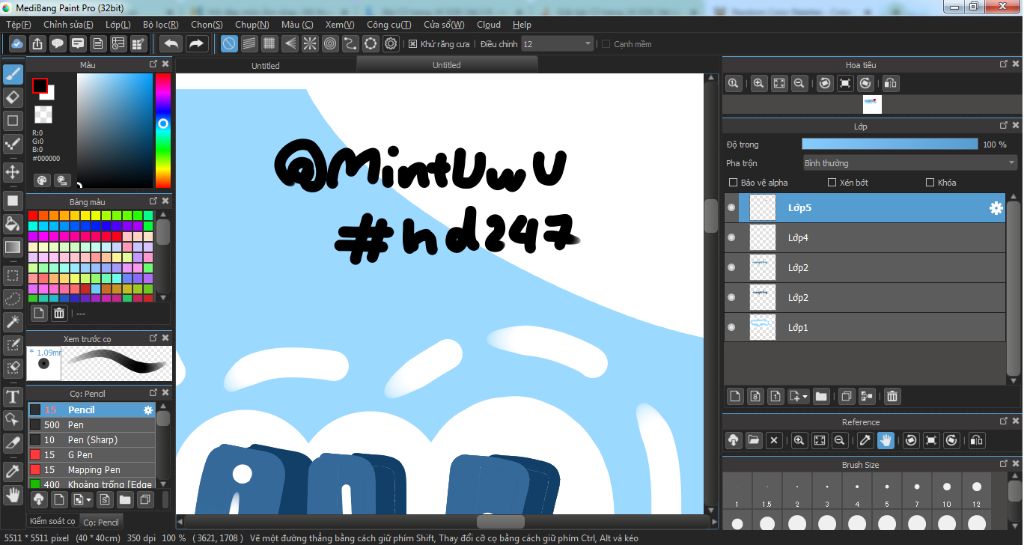Image resolution: width=1024 pixels, height=545 pixels.
Task: Open Pha trộn blend mode dropdown
Action: click(x=910, y=163)
